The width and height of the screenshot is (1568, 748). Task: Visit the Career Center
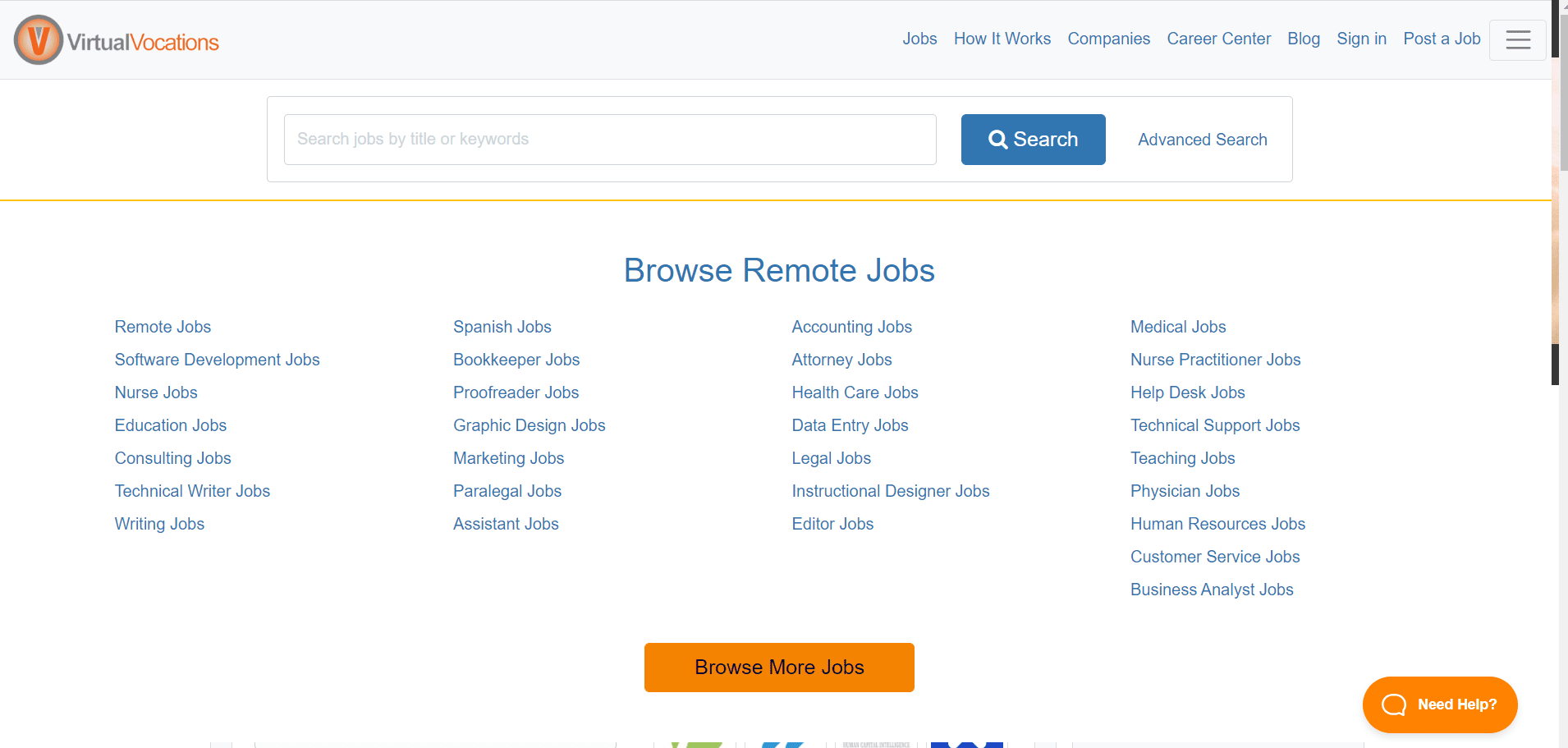(x=1218, y=39)
